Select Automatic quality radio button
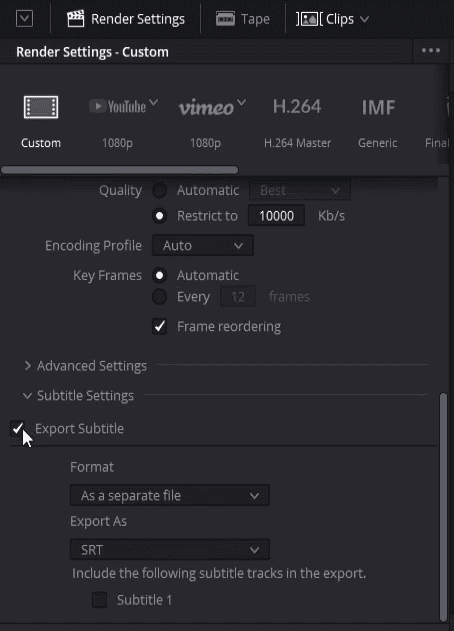The height and width of the screenshot is (631, 454). tap(159, 190)
